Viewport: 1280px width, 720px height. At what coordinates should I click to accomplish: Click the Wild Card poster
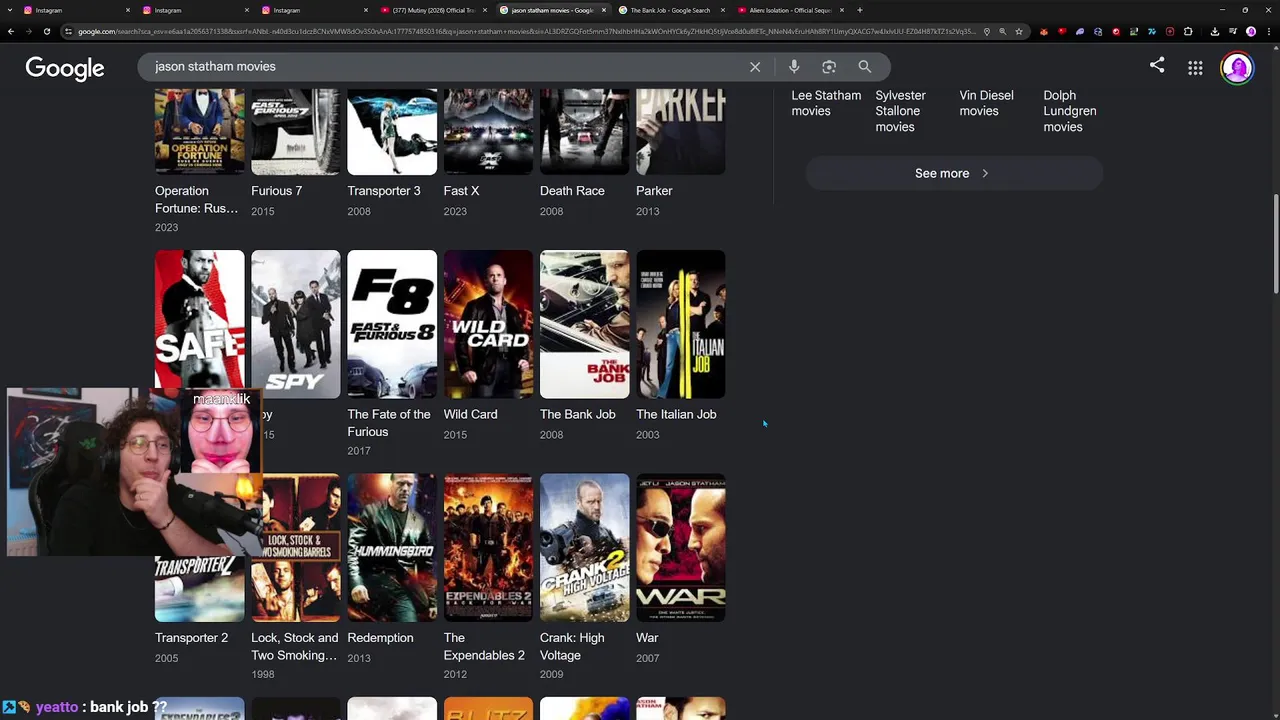[488, 324]
